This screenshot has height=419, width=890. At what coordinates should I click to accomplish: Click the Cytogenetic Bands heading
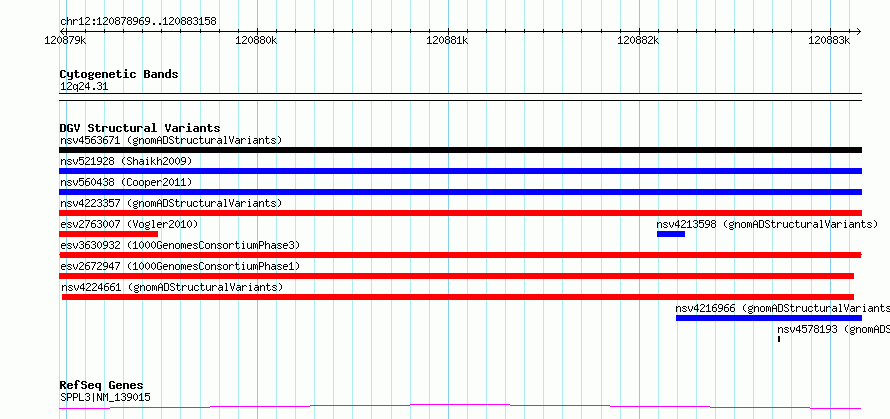point(119,74)
